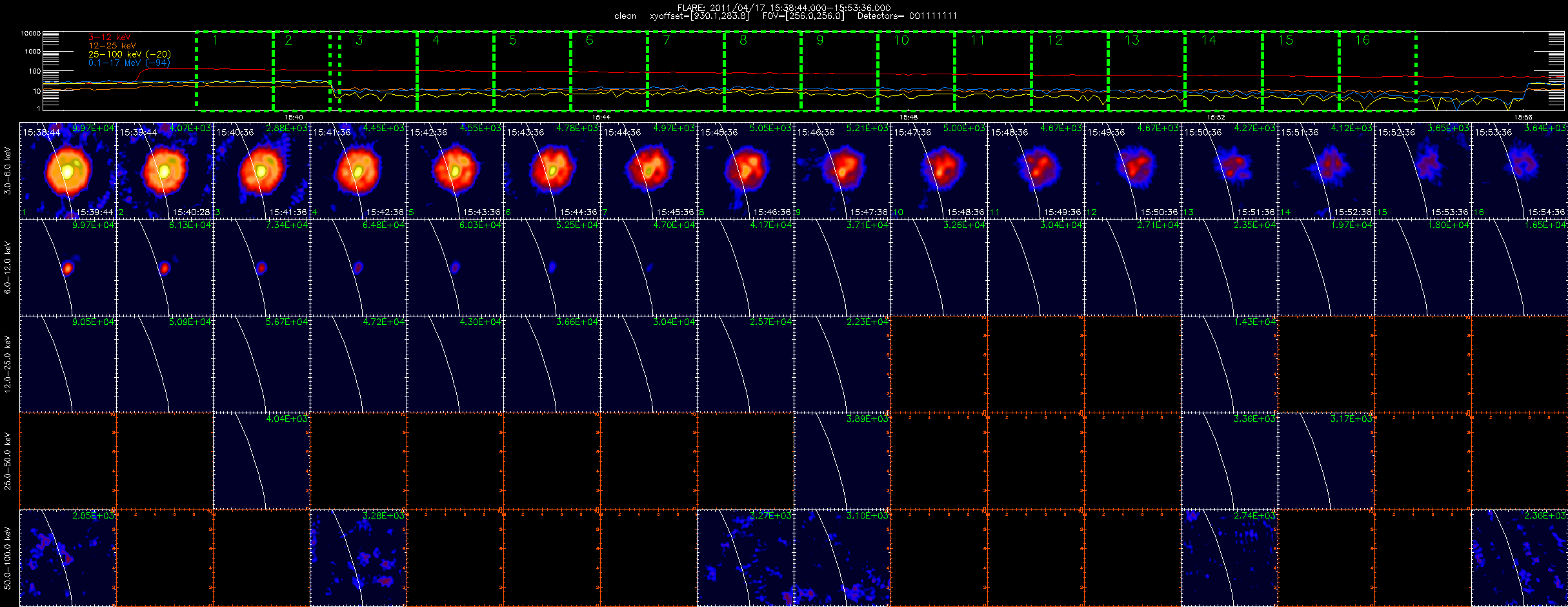Click the red 3-12 keV legend entry
Image resolution: width=1568 pixels, height=607 pixels.
click(x=110, y=37)
